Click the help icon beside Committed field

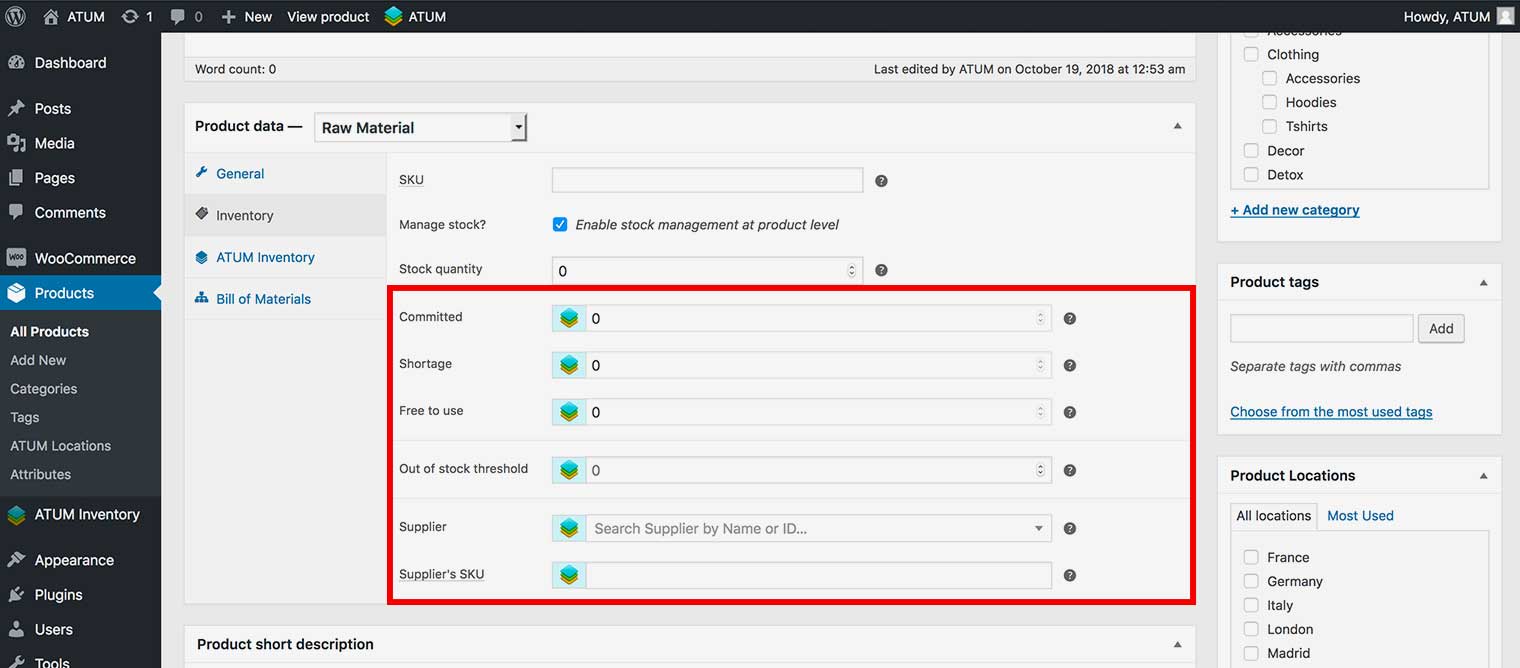[x=1069, y=319]
